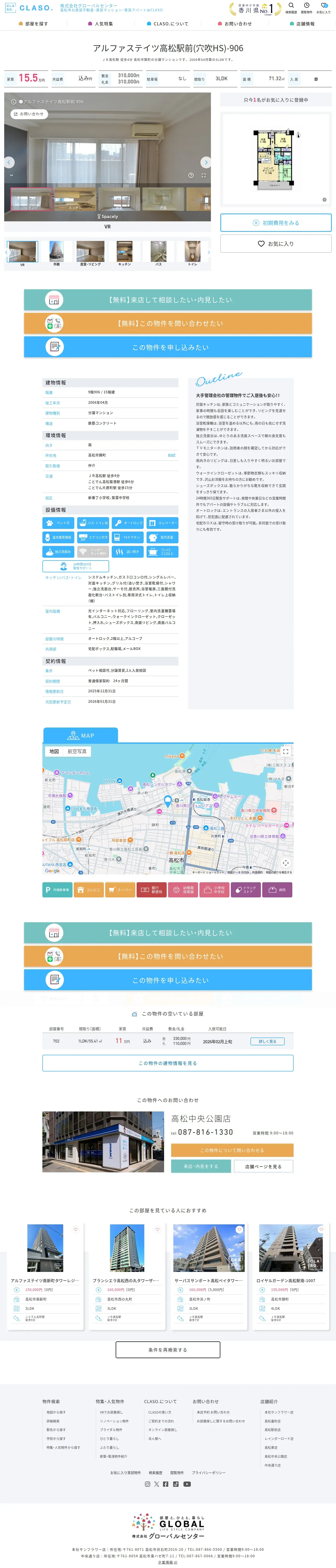Click the first 来店して相談したい・内見したい button
Image resolution: width=336 pixels, height=1568 pixels.
tap(168, 300)
